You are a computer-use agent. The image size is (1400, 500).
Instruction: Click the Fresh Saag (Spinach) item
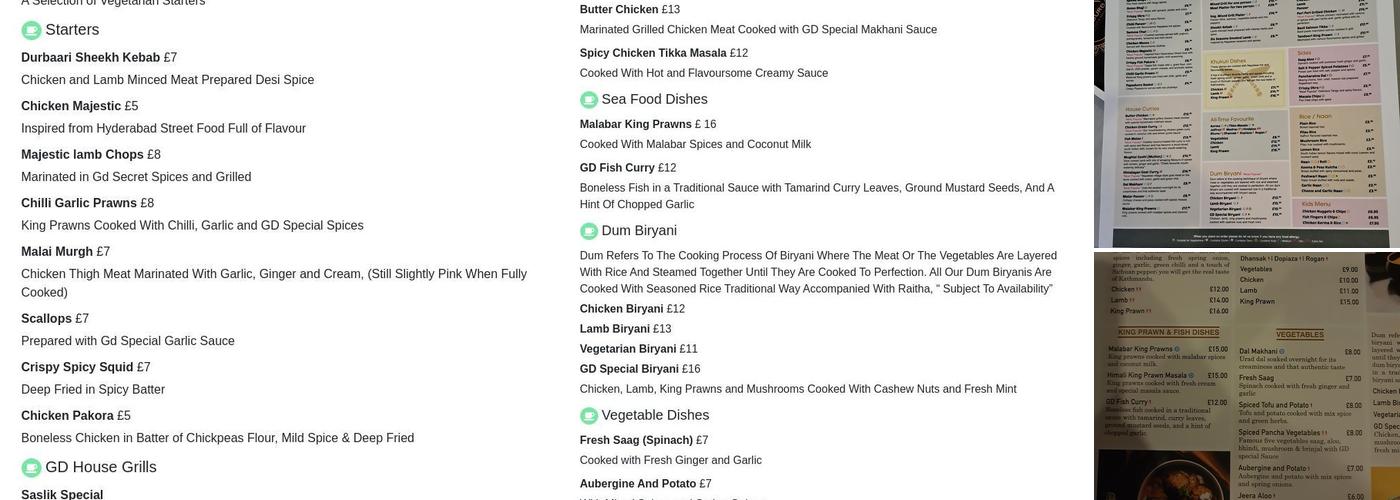click(636, 440)
